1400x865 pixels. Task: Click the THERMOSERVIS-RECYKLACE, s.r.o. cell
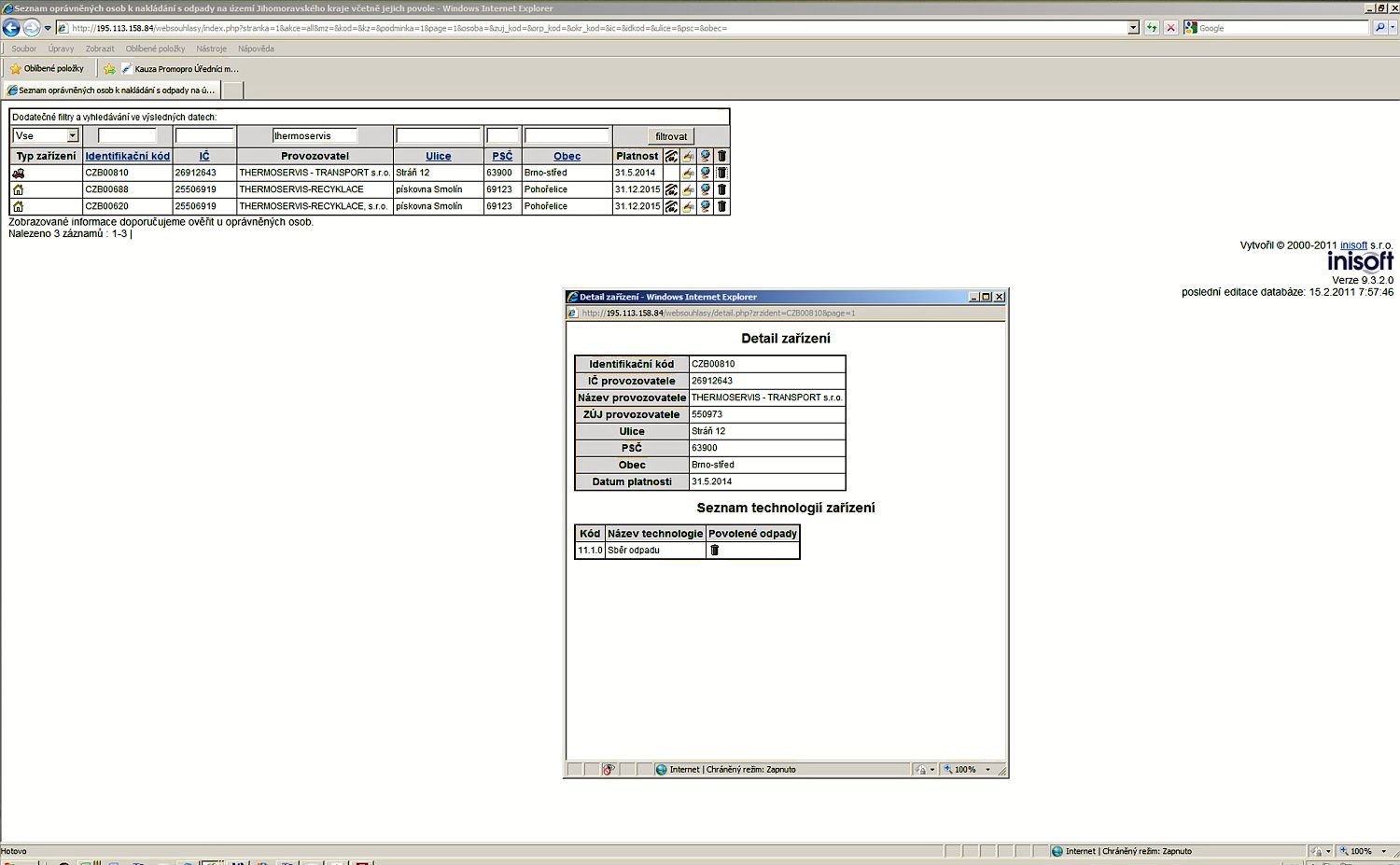coord(315,206)
